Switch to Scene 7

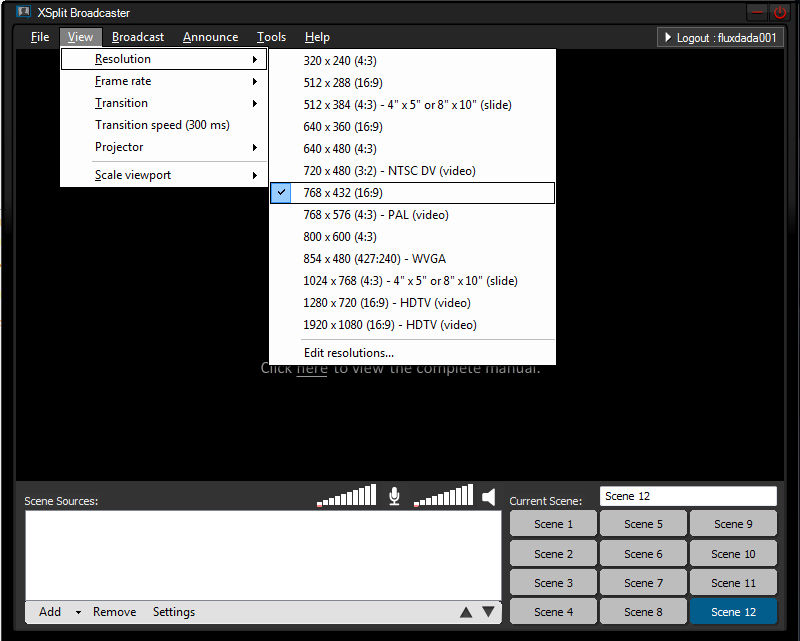[x=643, y=582]
